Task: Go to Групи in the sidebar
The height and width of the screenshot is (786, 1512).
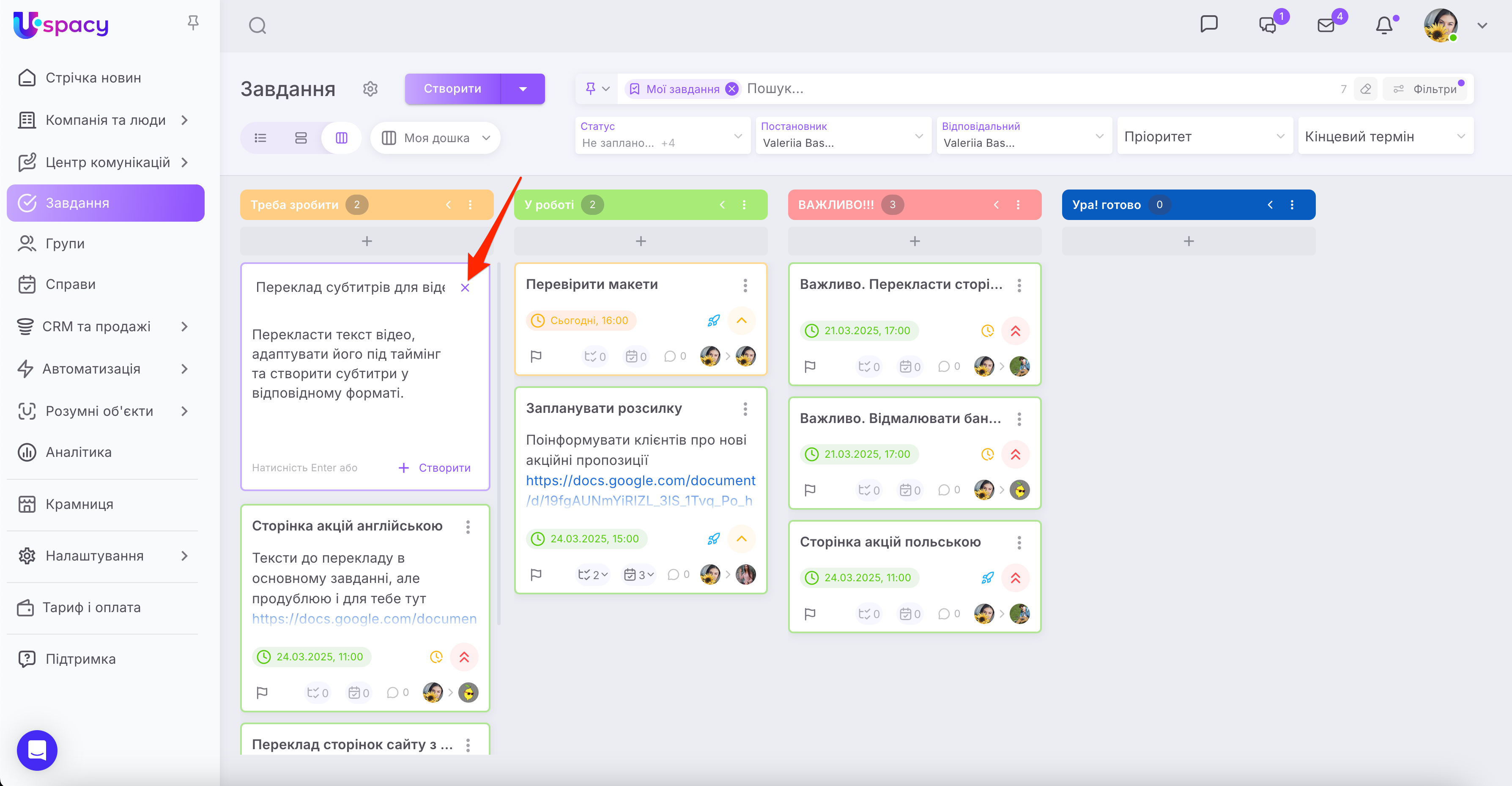Action: pyautogui.click(x=65, y=244)
